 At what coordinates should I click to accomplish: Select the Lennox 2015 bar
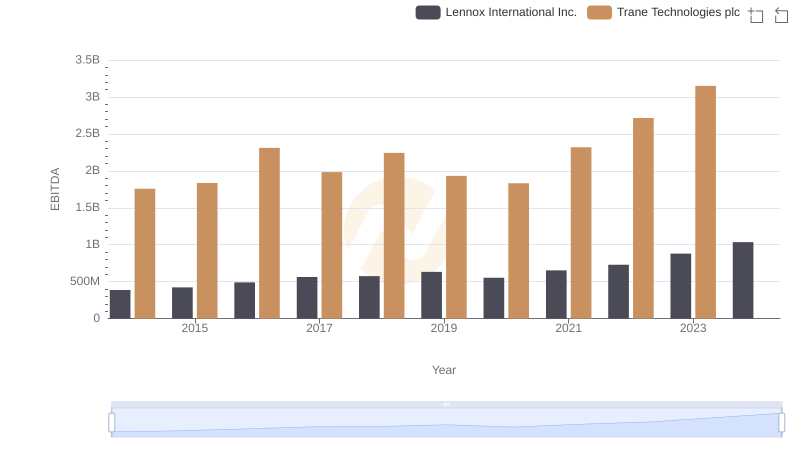click(x=183, y=303)
